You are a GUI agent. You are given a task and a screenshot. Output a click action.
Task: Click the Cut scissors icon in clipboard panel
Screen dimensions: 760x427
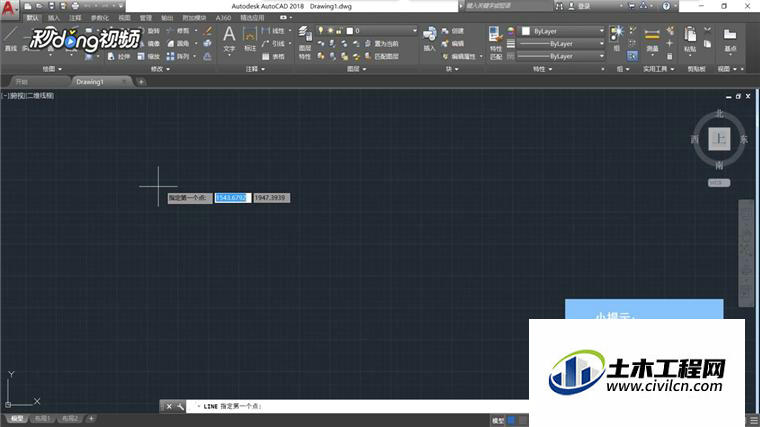click(x=708, y=30)
